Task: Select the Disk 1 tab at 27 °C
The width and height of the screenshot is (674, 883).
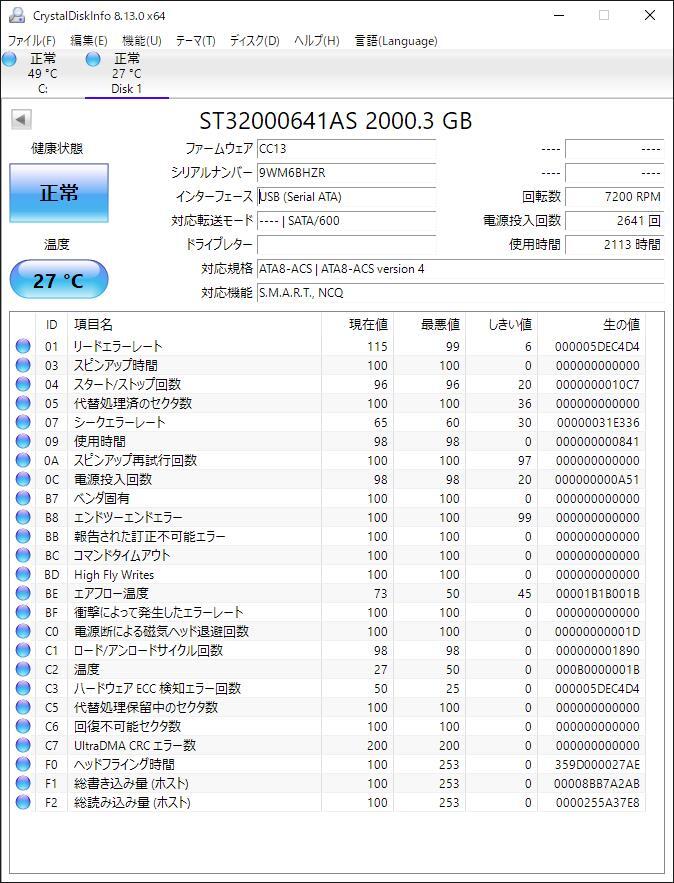Action: (127, 73)
